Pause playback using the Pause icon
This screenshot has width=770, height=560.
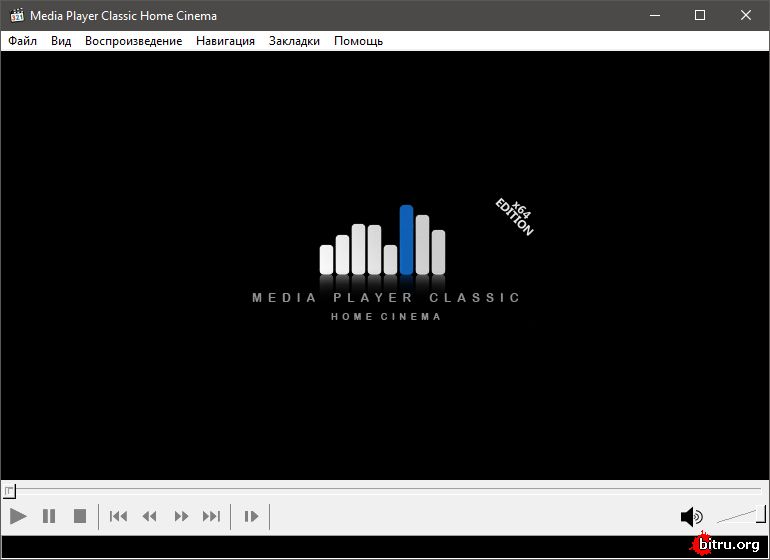click(x=49, y=516)
